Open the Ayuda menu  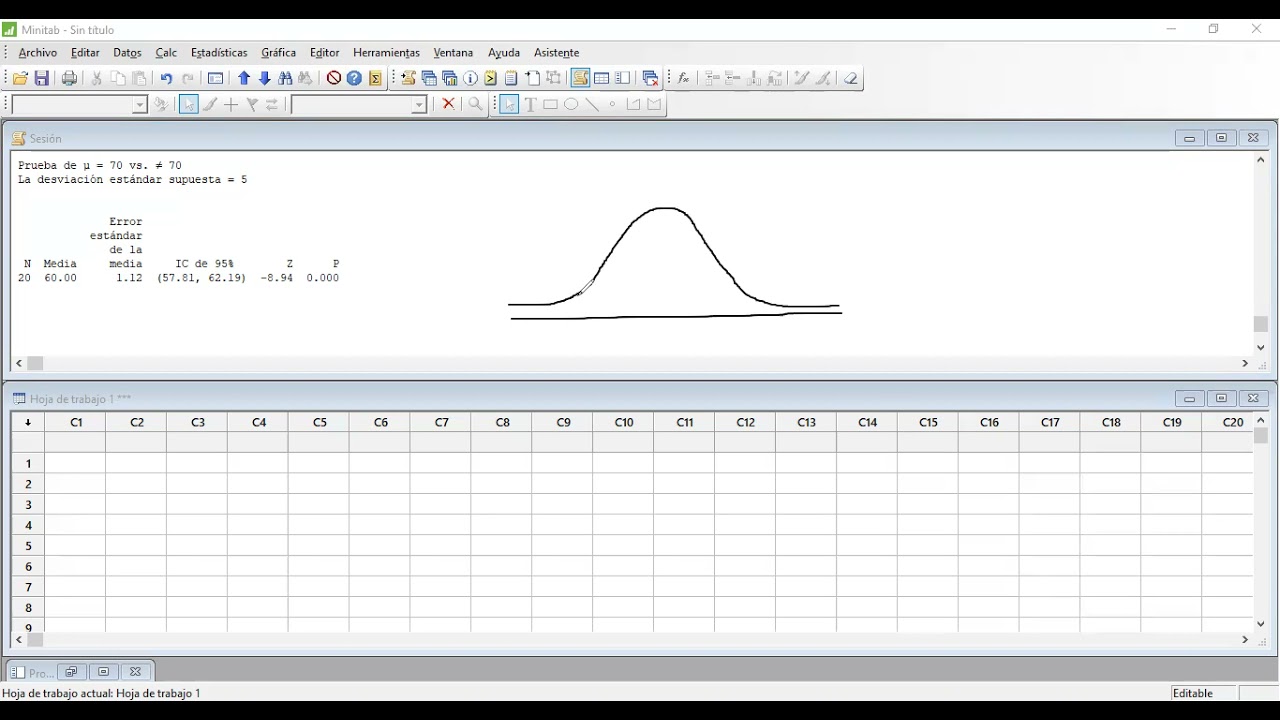[504, 53]
